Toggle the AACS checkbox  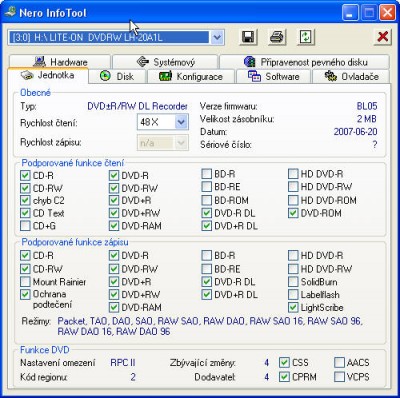[x=339, y=362]
